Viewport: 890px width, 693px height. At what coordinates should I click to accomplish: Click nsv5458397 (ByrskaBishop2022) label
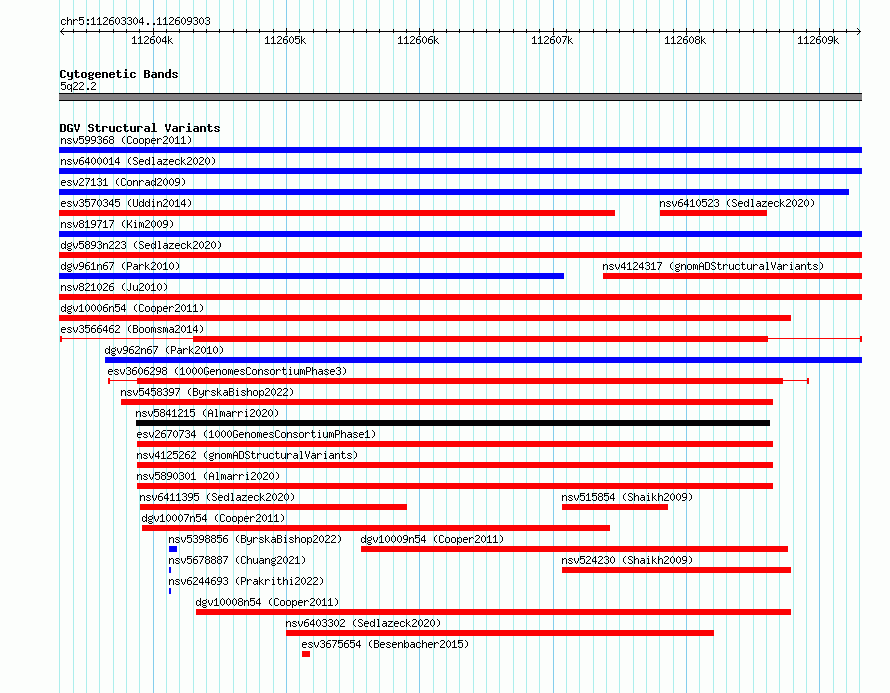tap(207, 392)
